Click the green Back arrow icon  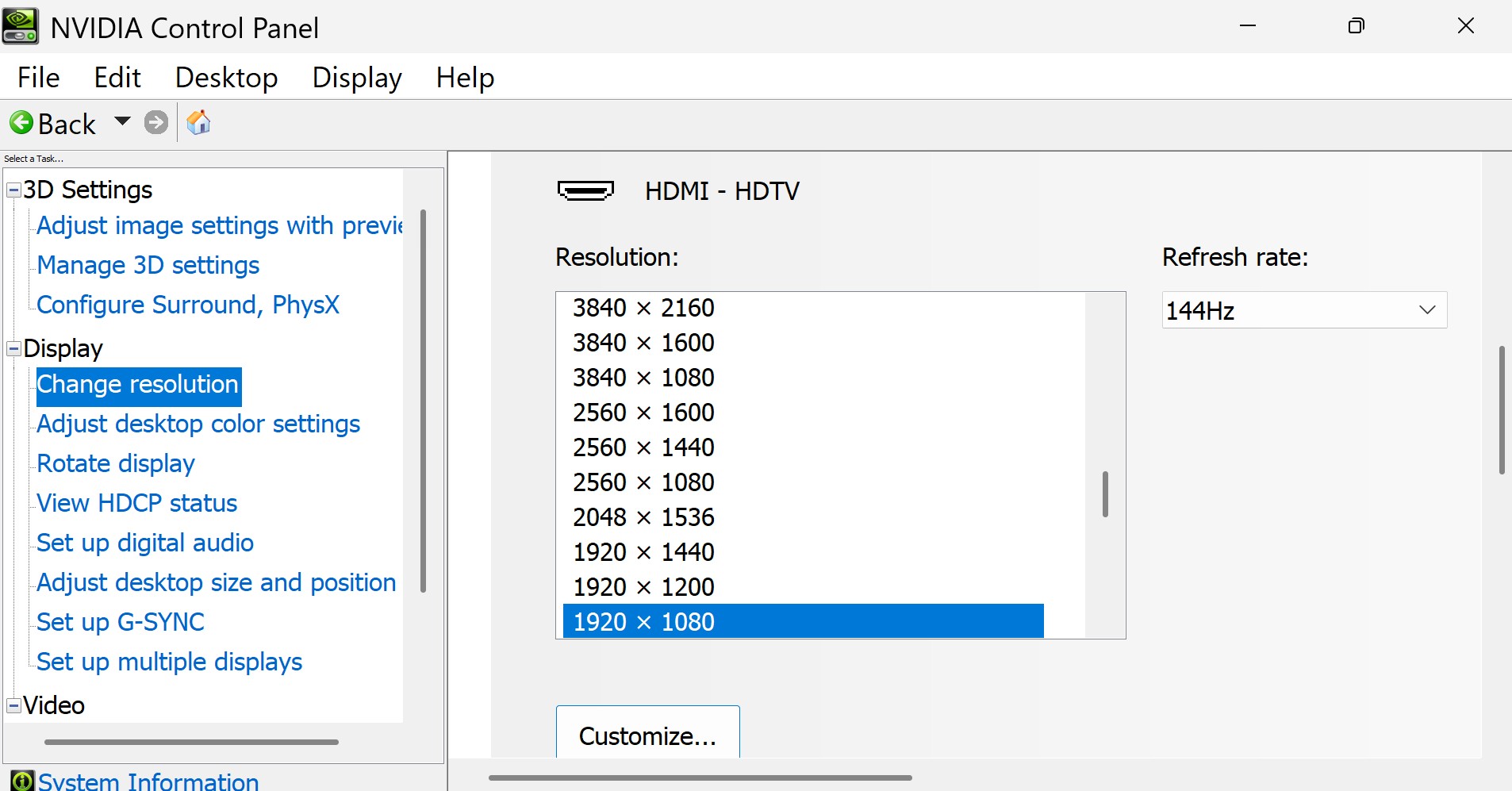[21, 123]
